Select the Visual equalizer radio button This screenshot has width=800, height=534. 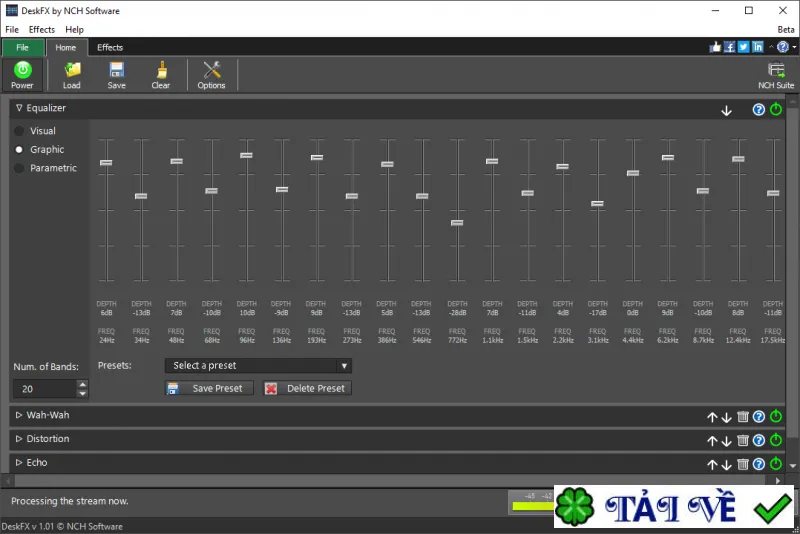point(19,131)
